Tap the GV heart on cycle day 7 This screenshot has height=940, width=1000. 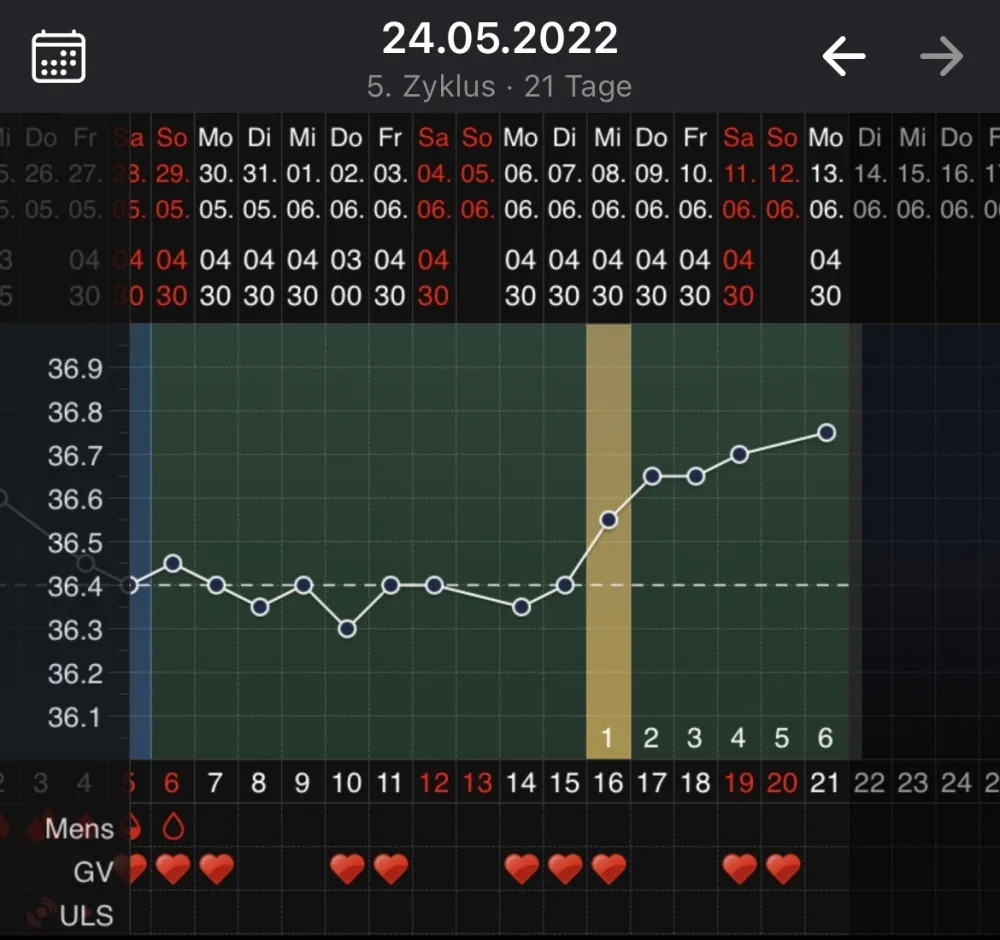tap(217, 869)
